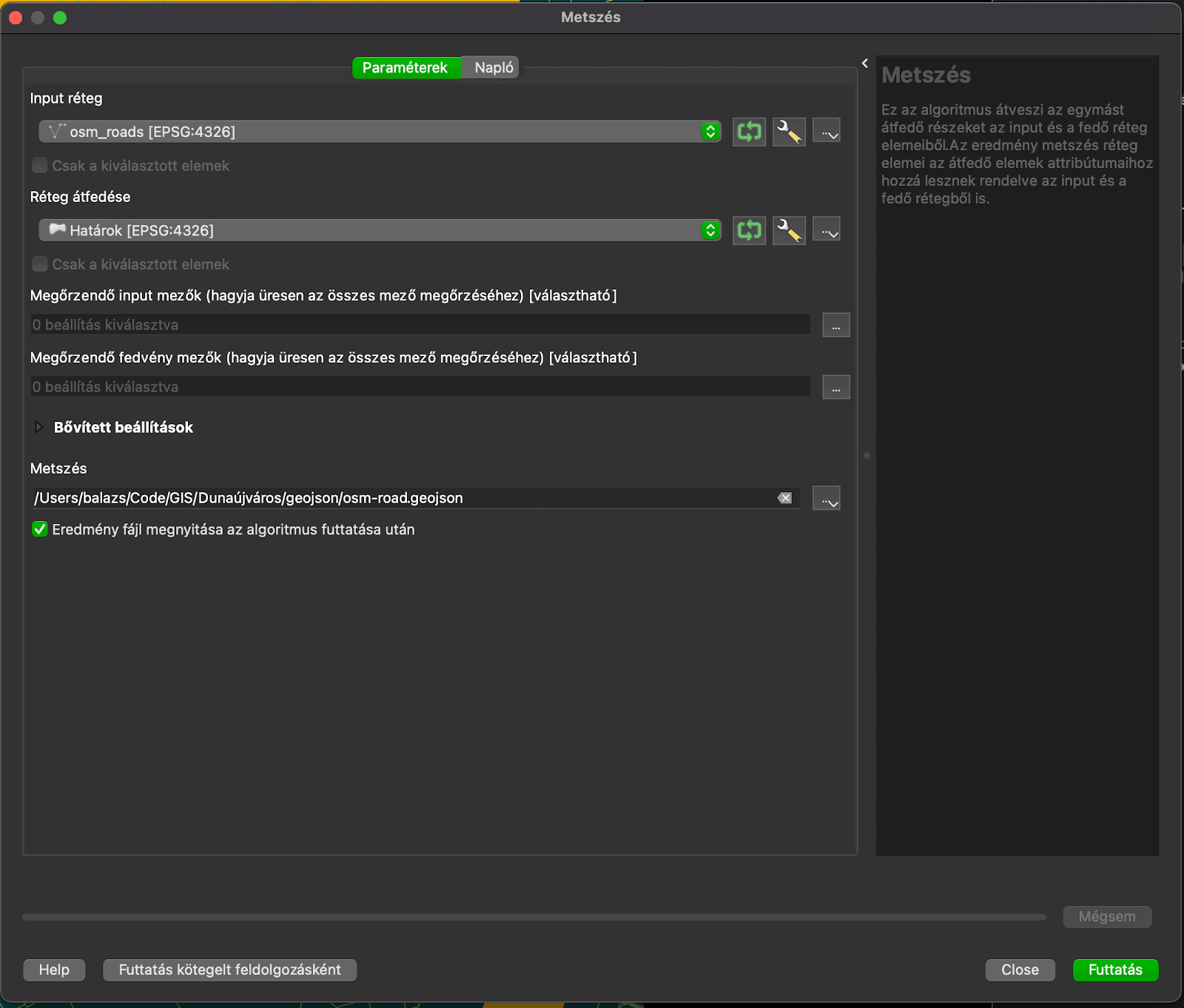The image size is (1184, 1008).
Task: Open Metszés output destination options button
Action: [x=827, y=498]
